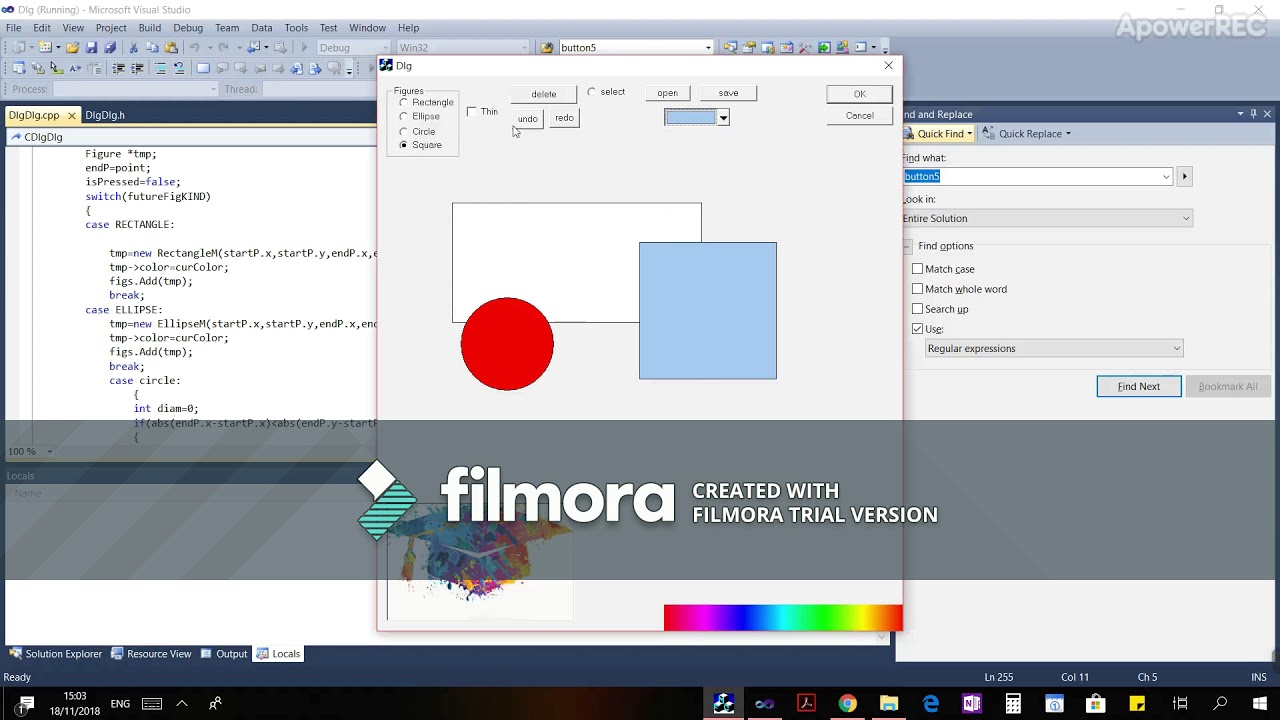1280x720 pixels.
Task: Uncheck the Use checkbox in Find options
Action: coord(917,329)
